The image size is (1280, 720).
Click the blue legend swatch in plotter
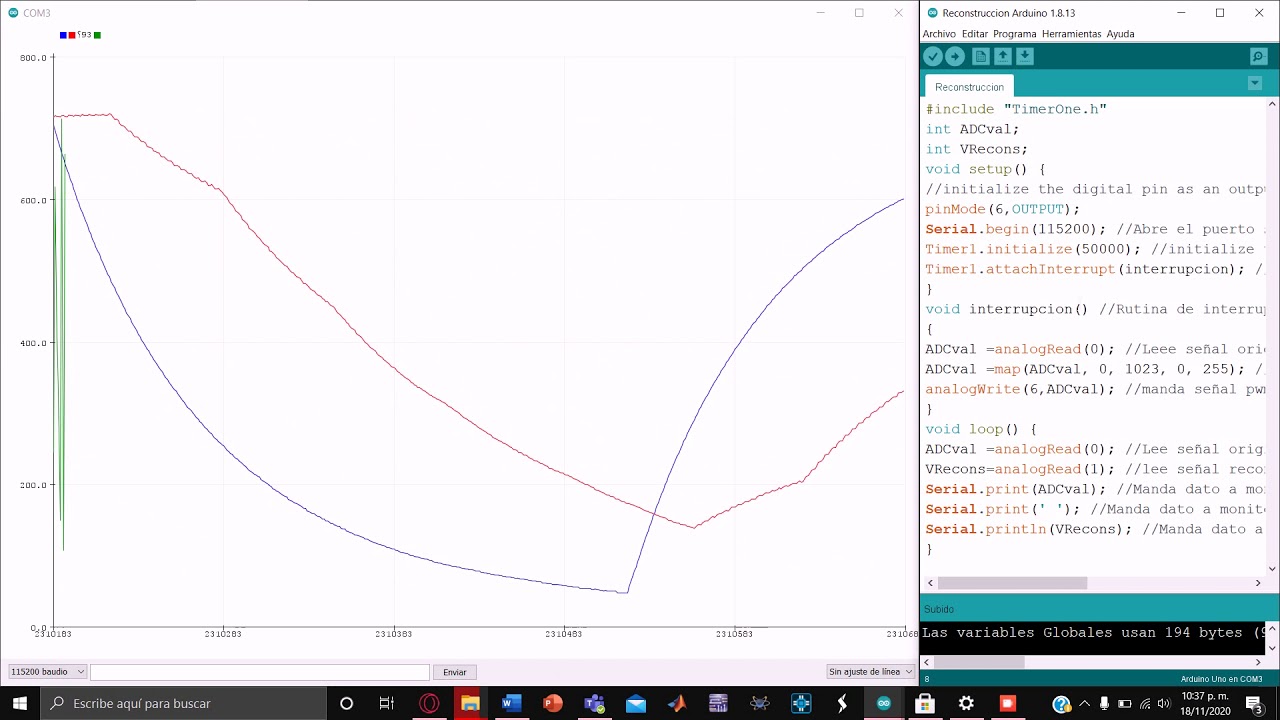pyautogui.click(x=63, y=35)
